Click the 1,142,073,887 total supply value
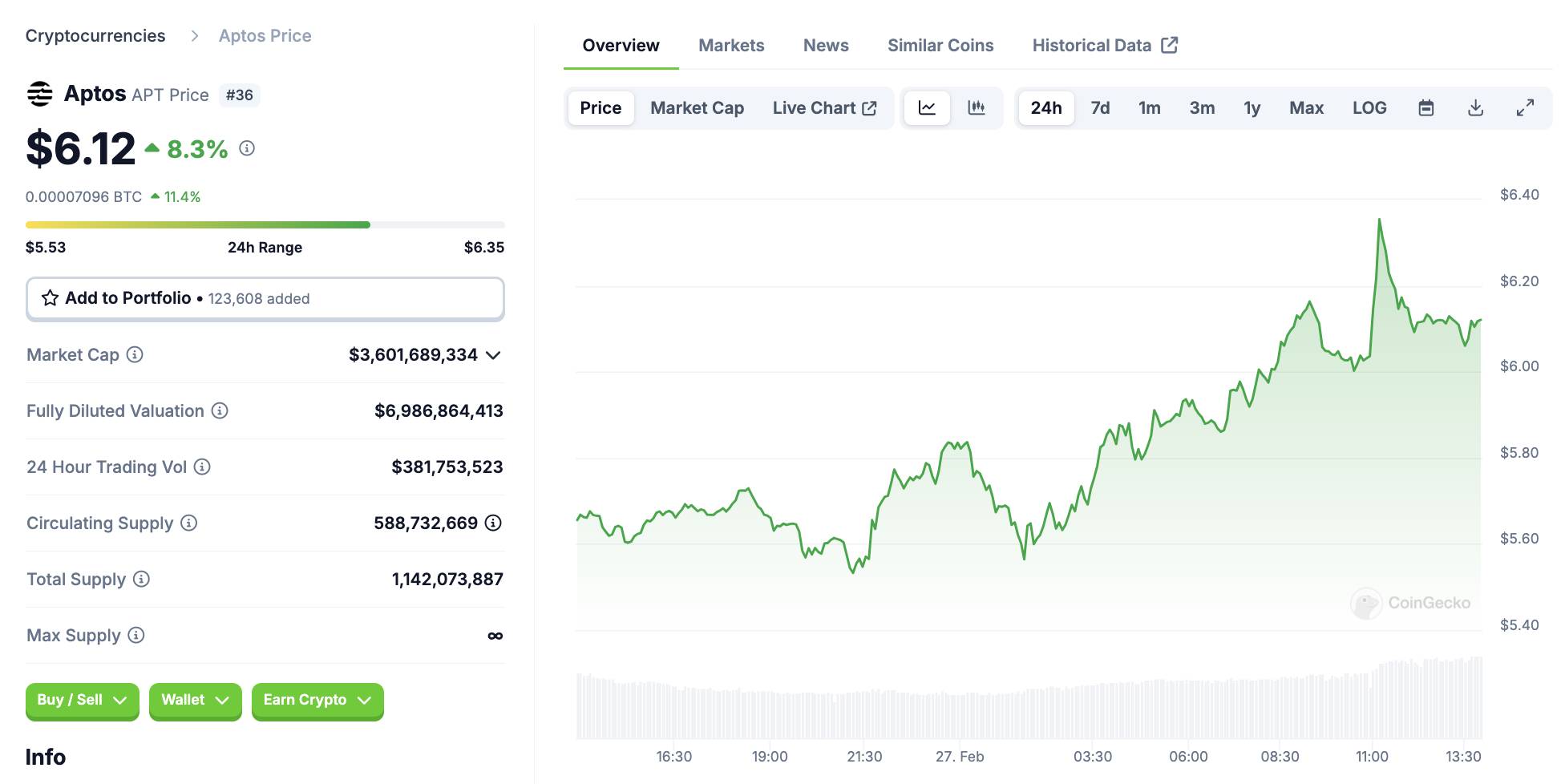This screenshot has width=1565, height=784. (447, 580)
